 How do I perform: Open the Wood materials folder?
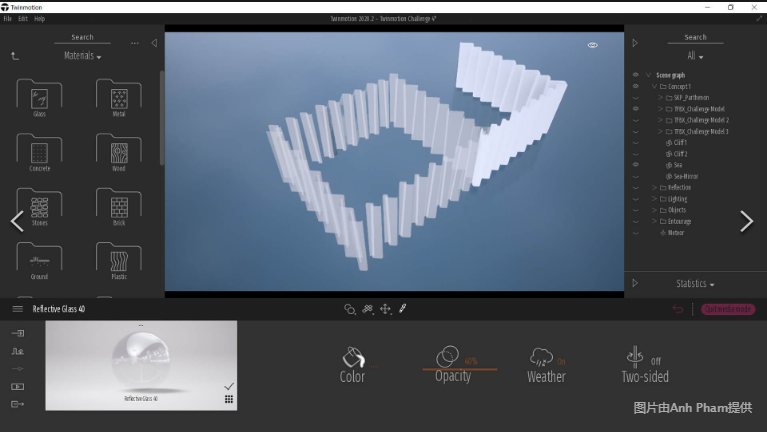[119, 152]
